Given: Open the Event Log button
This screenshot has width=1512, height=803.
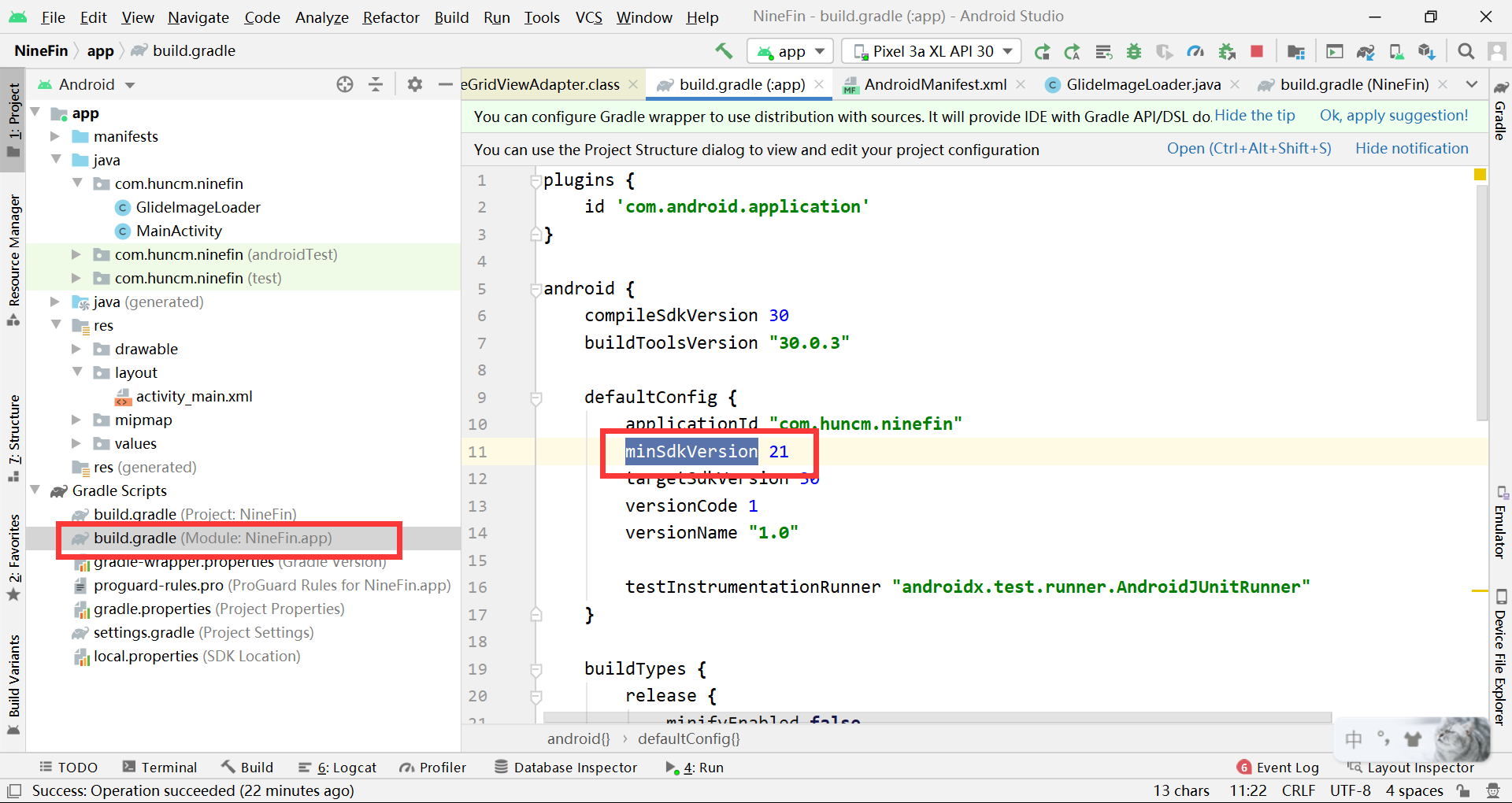Looking at the screenshot, I should pyautogui.click(x=1278, y=767).
